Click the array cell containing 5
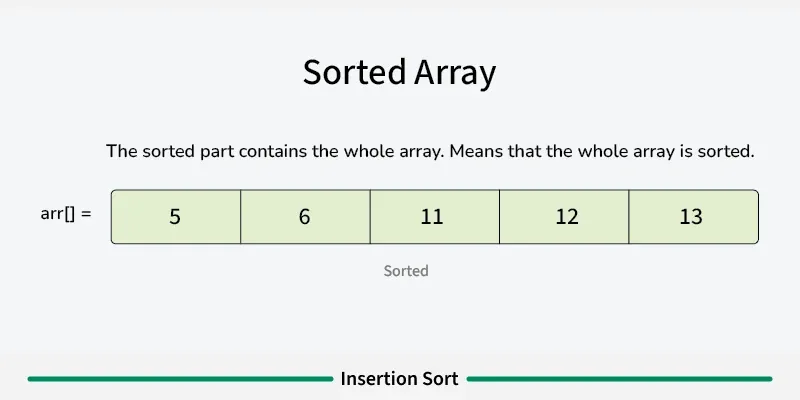This screenshot has width=800, height=400. pyautogui.click(x=175, y=217)
